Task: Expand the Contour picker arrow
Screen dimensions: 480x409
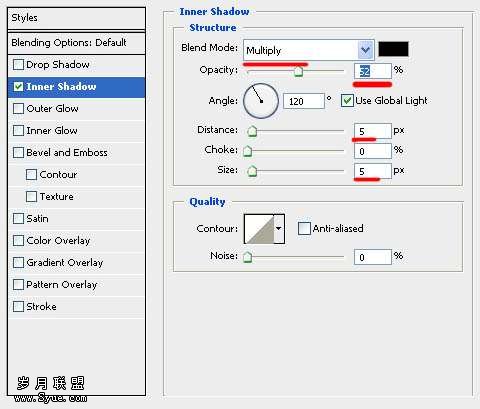Action: [279, 229]
